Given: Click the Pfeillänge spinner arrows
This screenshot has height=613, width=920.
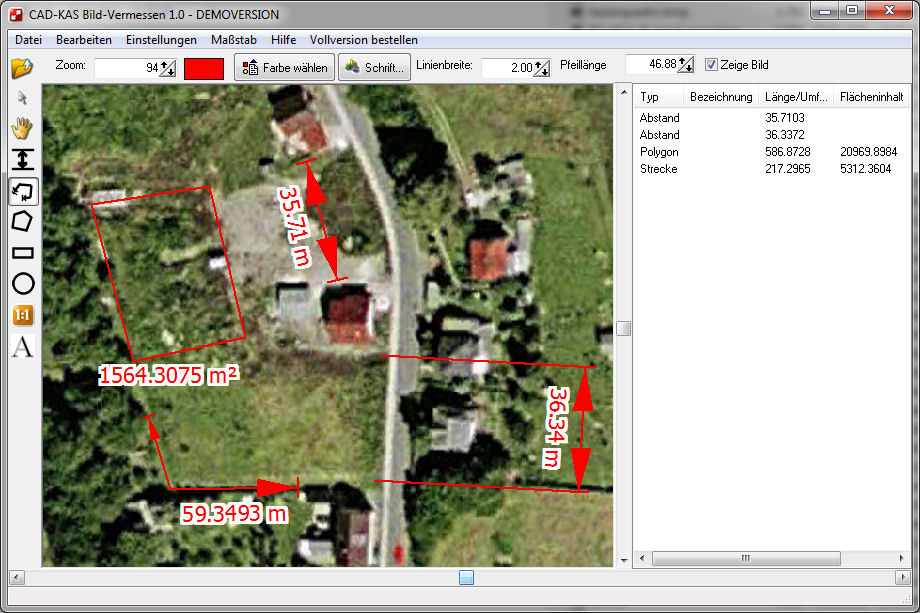Looking at the screenshot, I should pyautogui.click(x=685, y=65).
